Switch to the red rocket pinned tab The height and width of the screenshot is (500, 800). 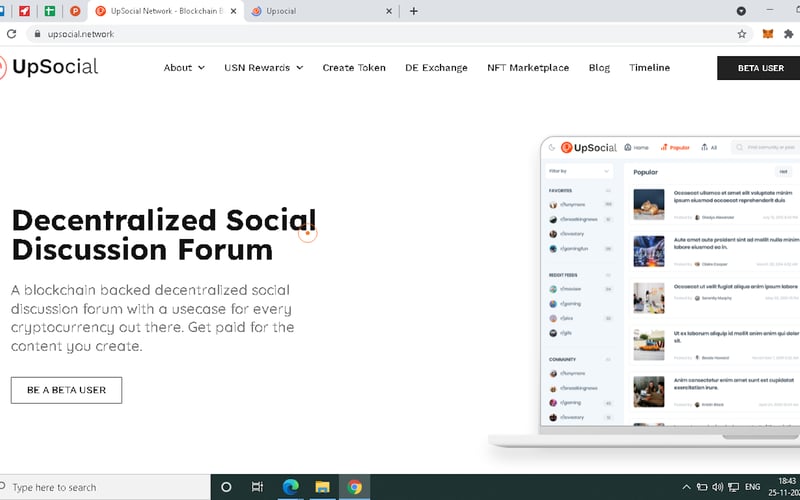24,11
